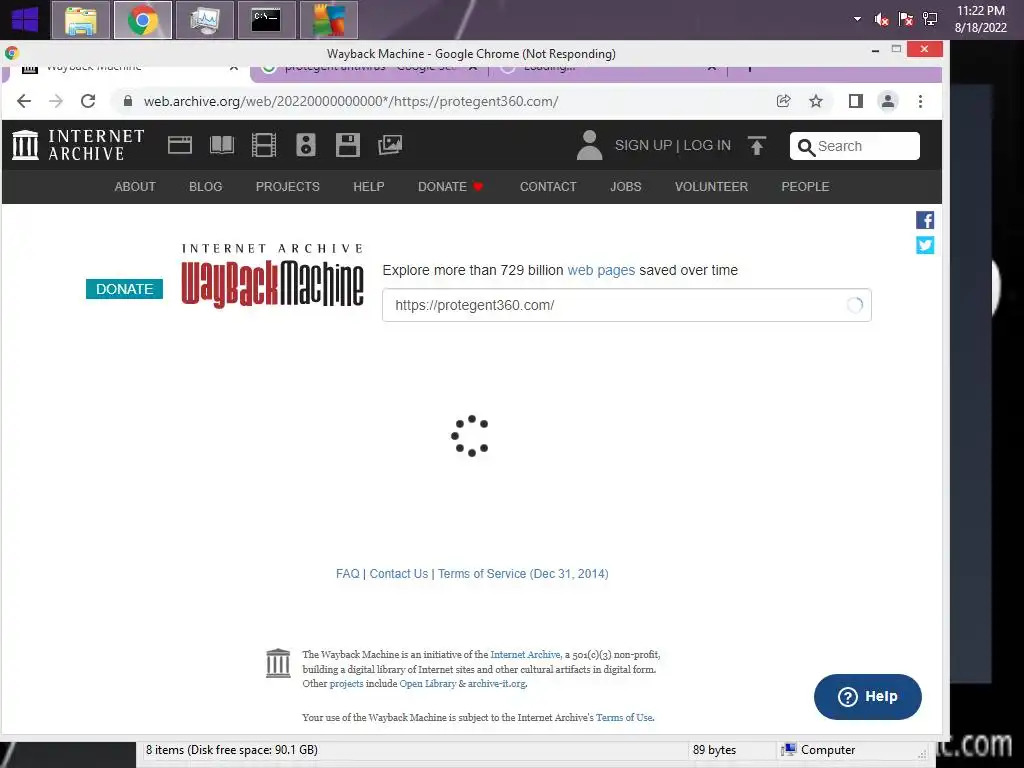The width and height of the screenshot is (1024, 768).
Task: Click the LOG IN link
Action: [x=707, y=145]
